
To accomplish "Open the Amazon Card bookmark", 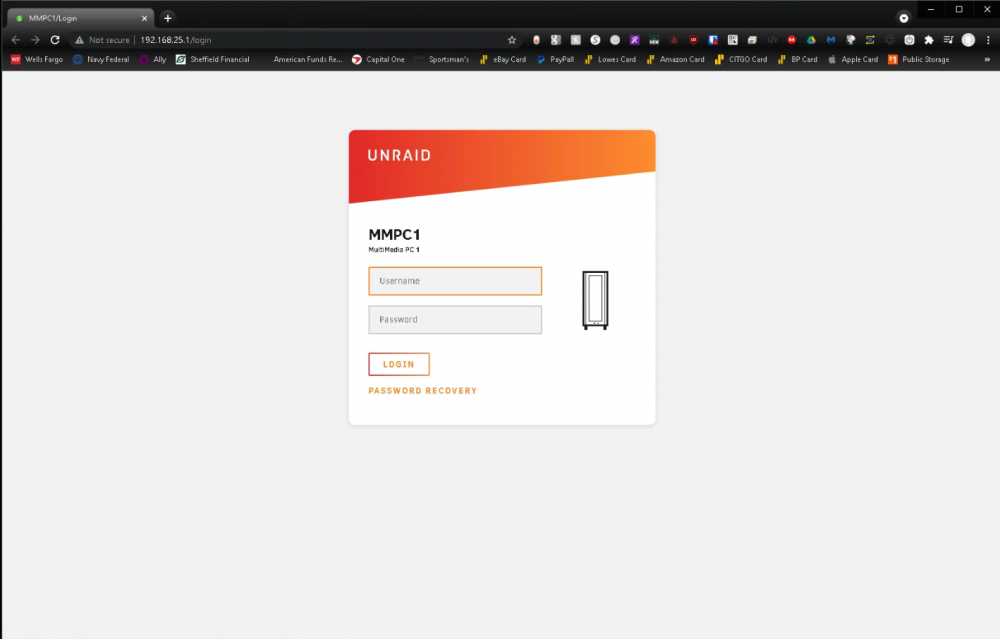I will pos(675,59).
